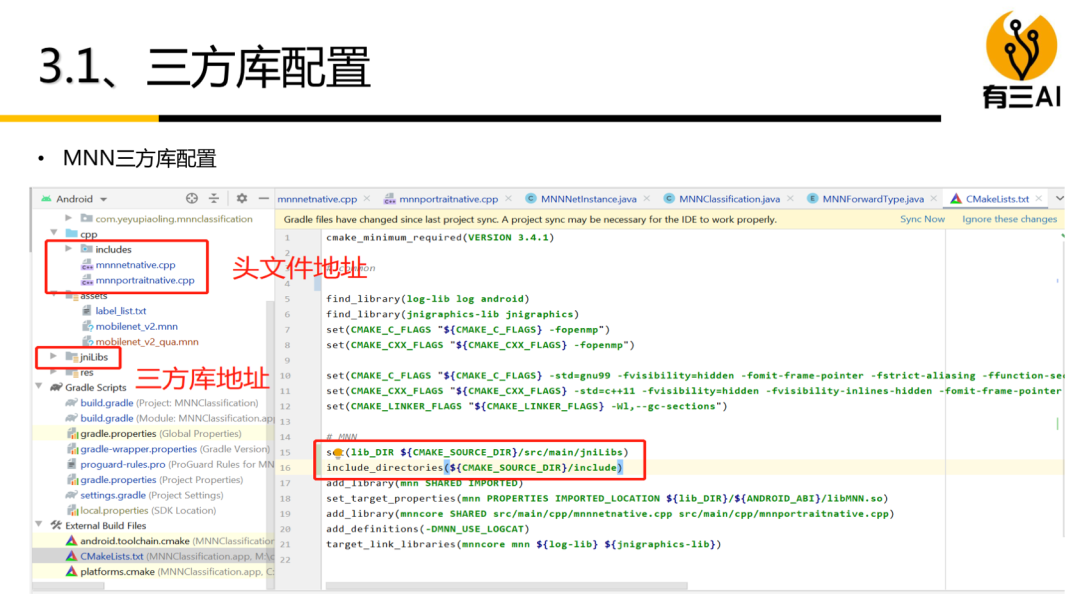The height and width of the screenshot is (608, 1080).
Task: Click the Android robot icon in view selector
Action: 46,198
